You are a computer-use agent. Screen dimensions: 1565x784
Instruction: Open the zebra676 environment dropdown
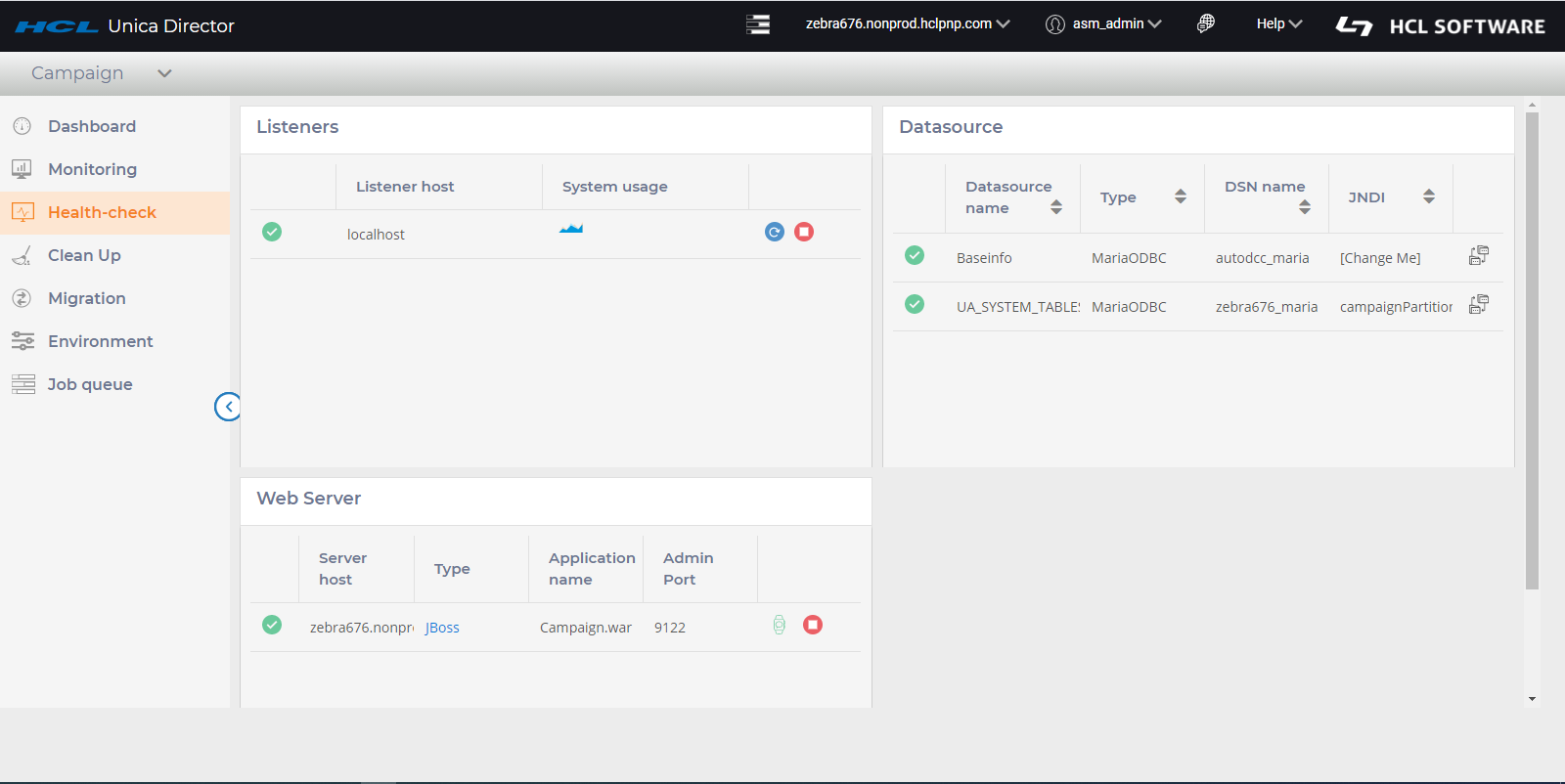pos(907,23)
